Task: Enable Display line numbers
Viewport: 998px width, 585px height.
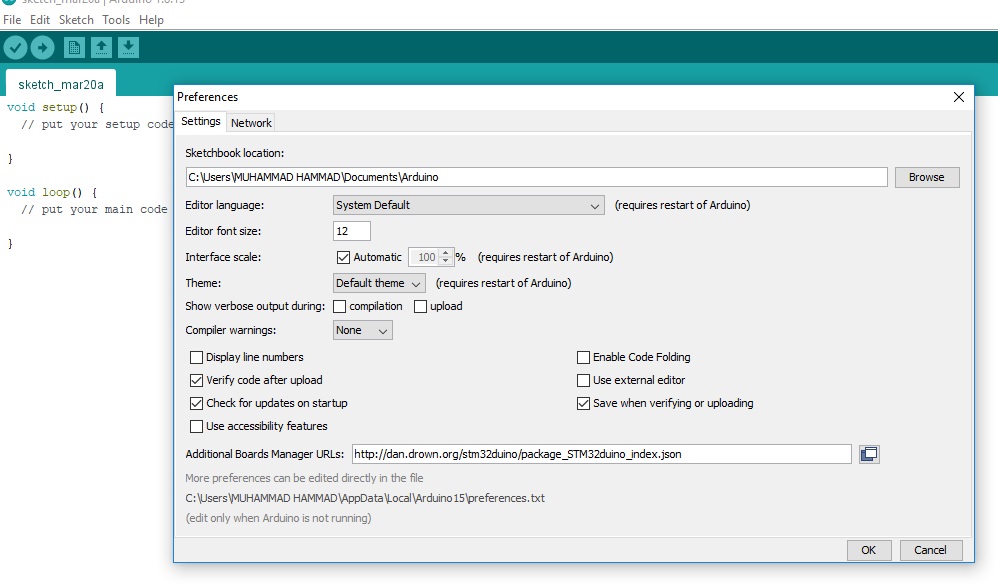Action: (197, 357)
